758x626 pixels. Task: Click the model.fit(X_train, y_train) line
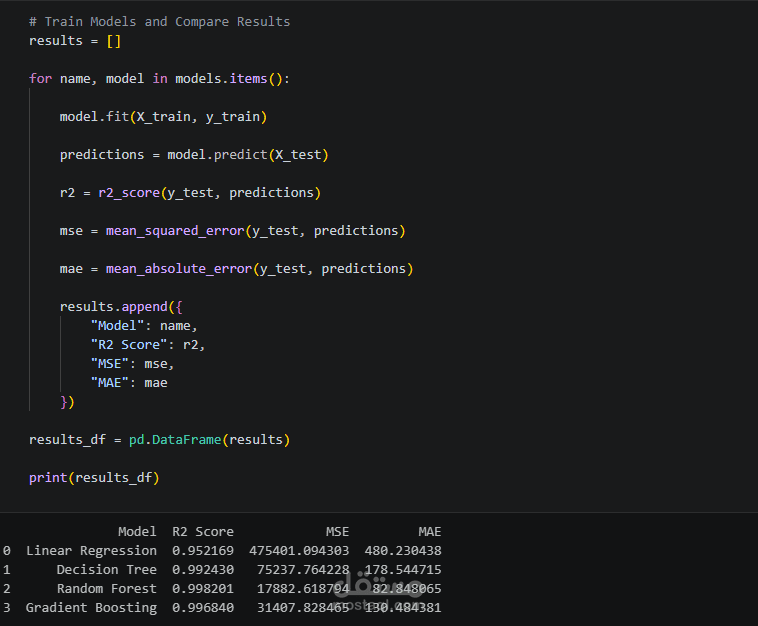coord(163,116)
